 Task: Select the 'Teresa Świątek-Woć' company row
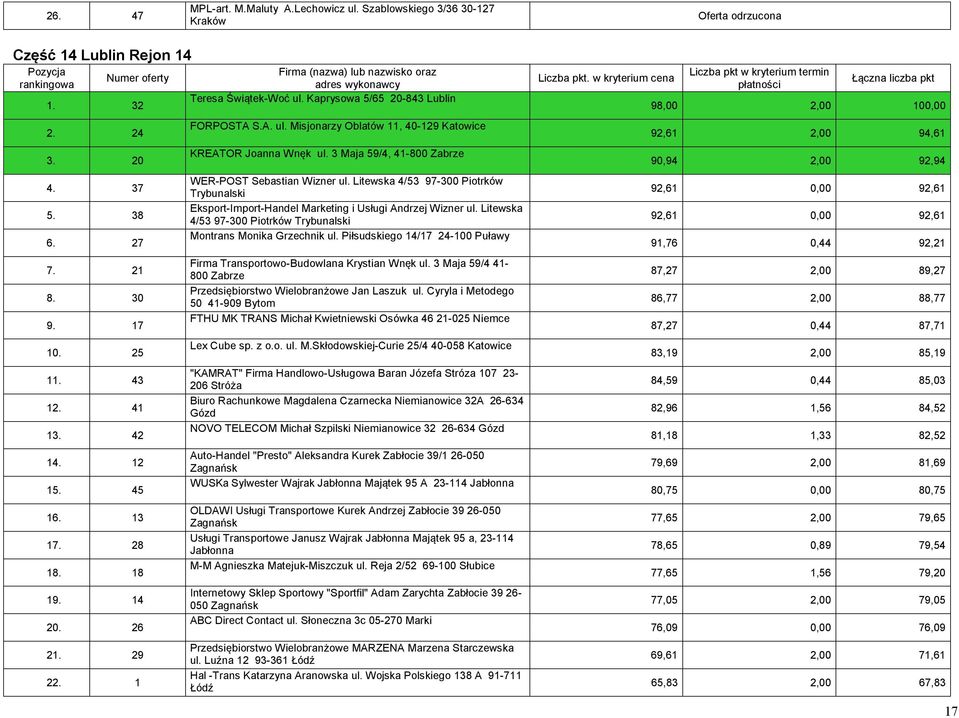(477, 106)
